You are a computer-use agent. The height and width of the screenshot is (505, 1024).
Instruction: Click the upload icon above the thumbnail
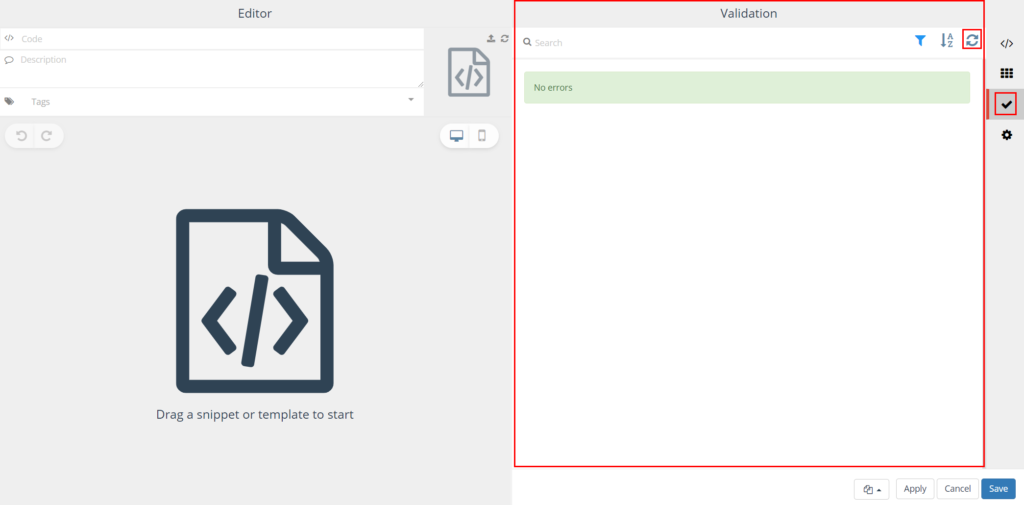point(491,39)
